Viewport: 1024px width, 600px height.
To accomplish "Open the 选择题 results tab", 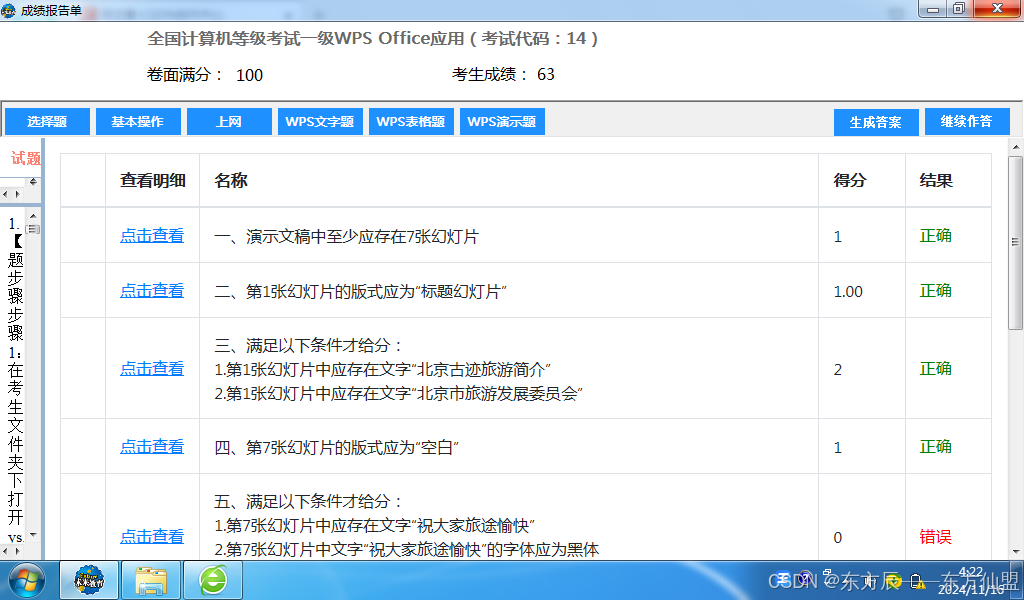I will [47, 122].
